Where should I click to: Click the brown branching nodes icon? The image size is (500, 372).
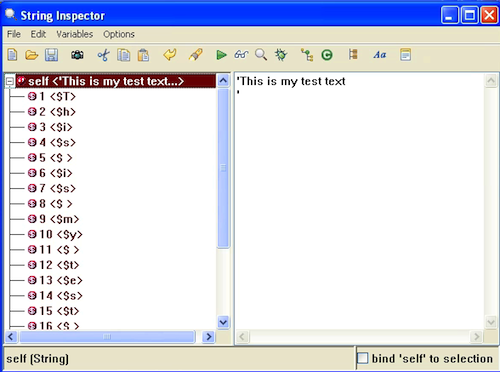point(353,54)
